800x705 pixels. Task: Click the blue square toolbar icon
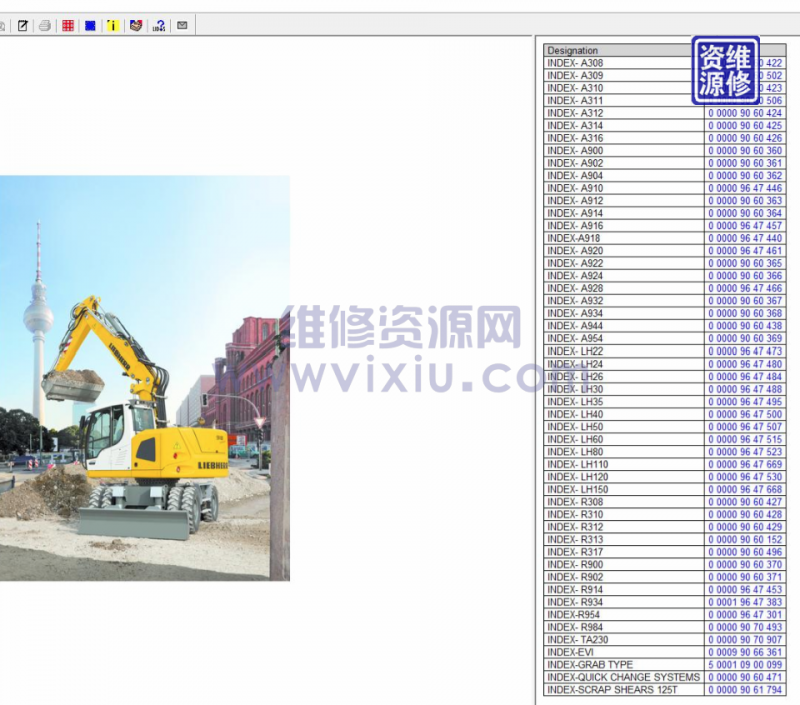click(90, 25)
